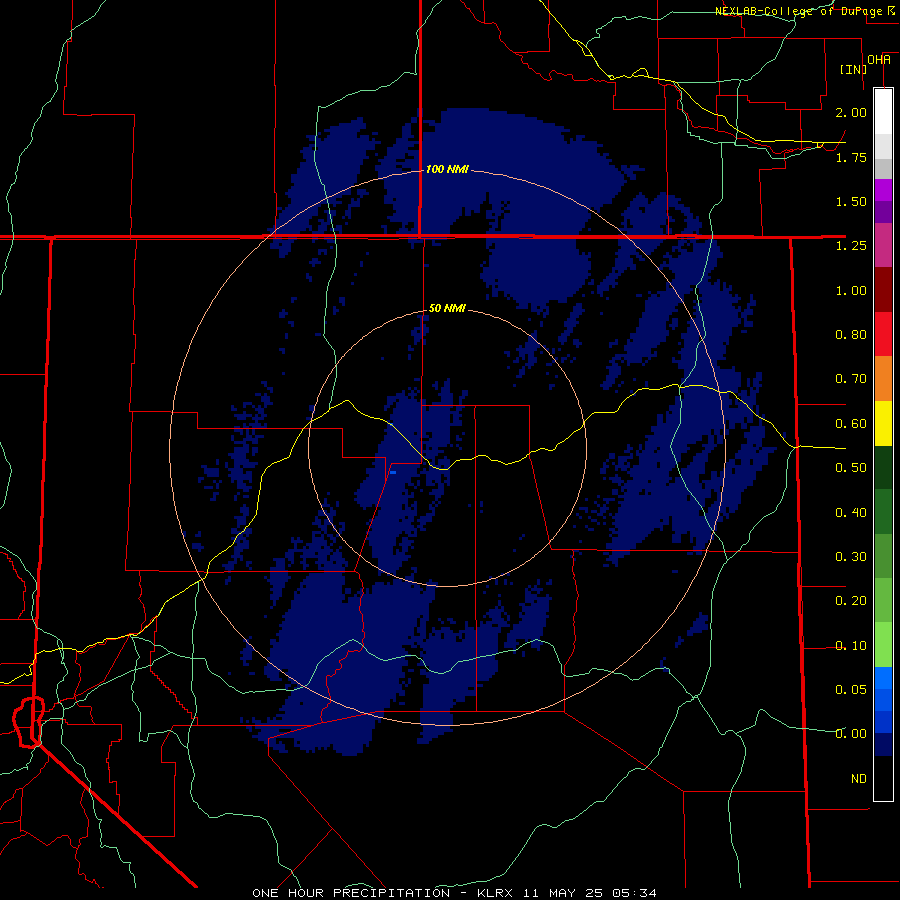This screenshot has width=900, height=900.
Task: Select the lime green 0.10 legend swatch
Action: pos(883,645)
